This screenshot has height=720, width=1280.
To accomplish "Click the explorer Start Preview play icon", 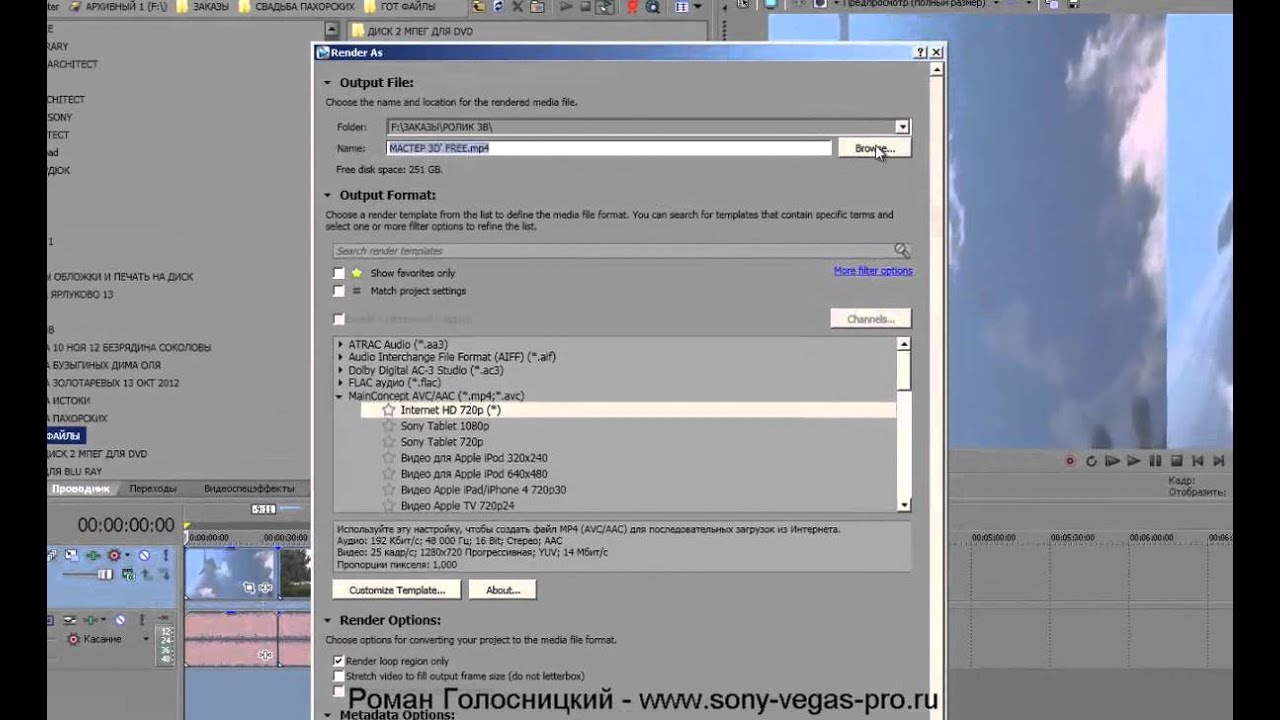I will coord(567,7).
